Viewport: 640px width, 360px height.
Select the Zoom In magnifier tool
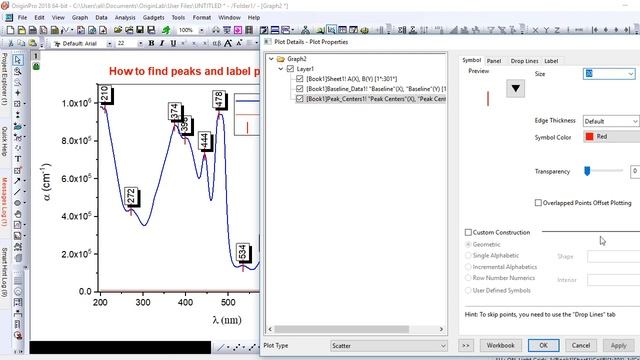(x=18, y=71)
